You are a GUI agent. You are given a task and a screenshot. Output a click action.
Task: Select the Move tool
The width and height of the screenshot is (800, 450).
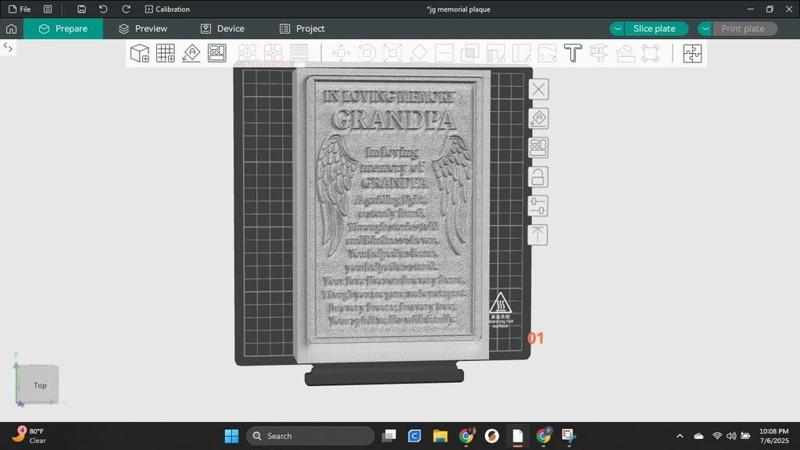point(341,53)
